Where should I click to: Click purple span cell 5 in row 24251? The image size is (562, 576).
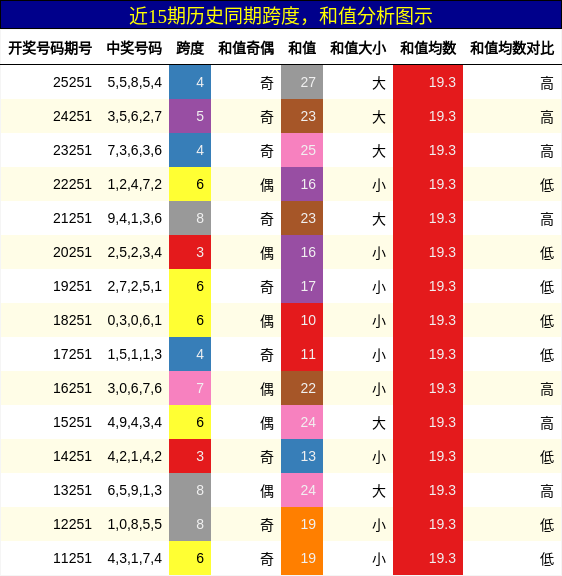[x=190, y=116]
